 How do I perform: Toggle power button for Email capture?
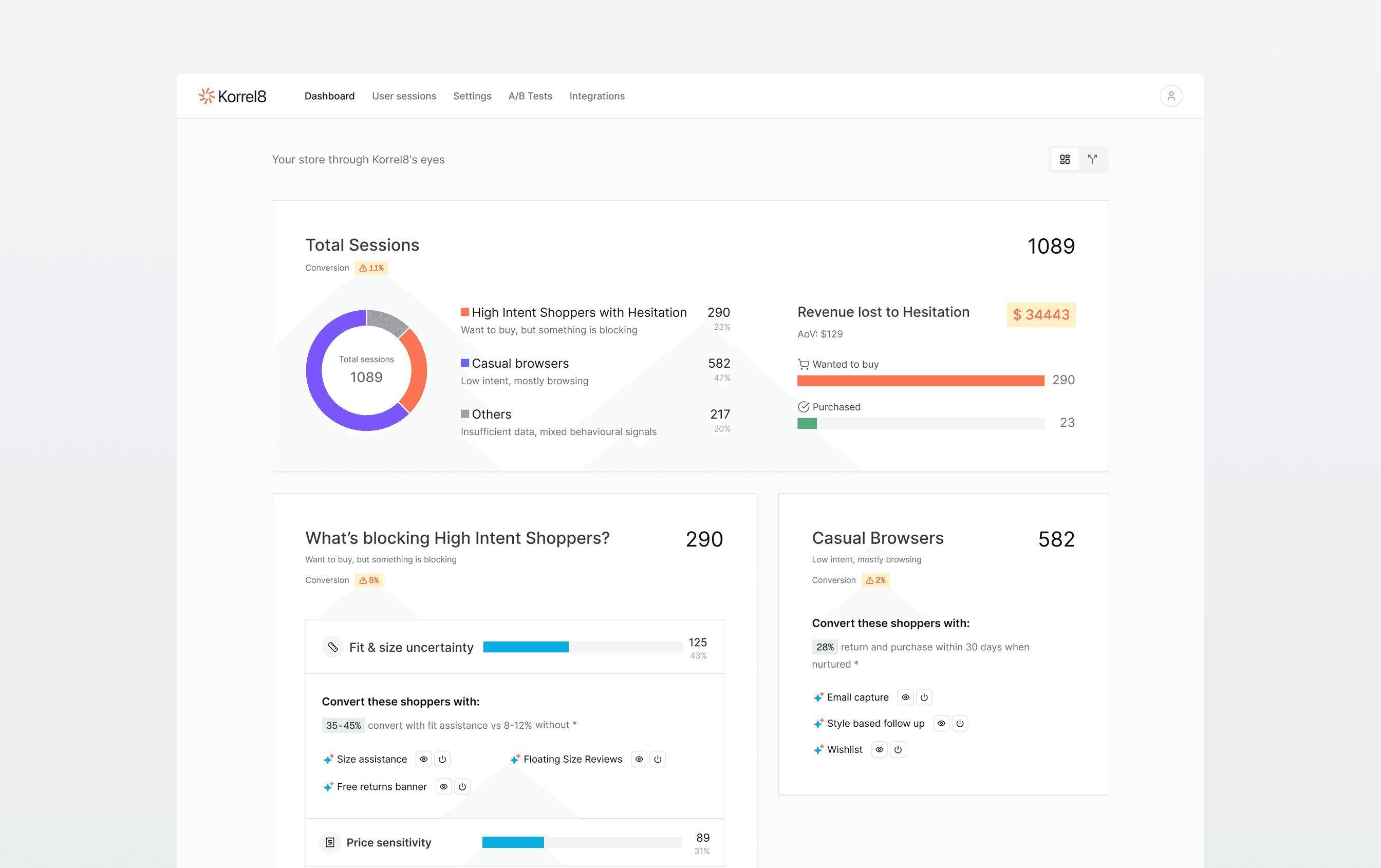point(924,697)
